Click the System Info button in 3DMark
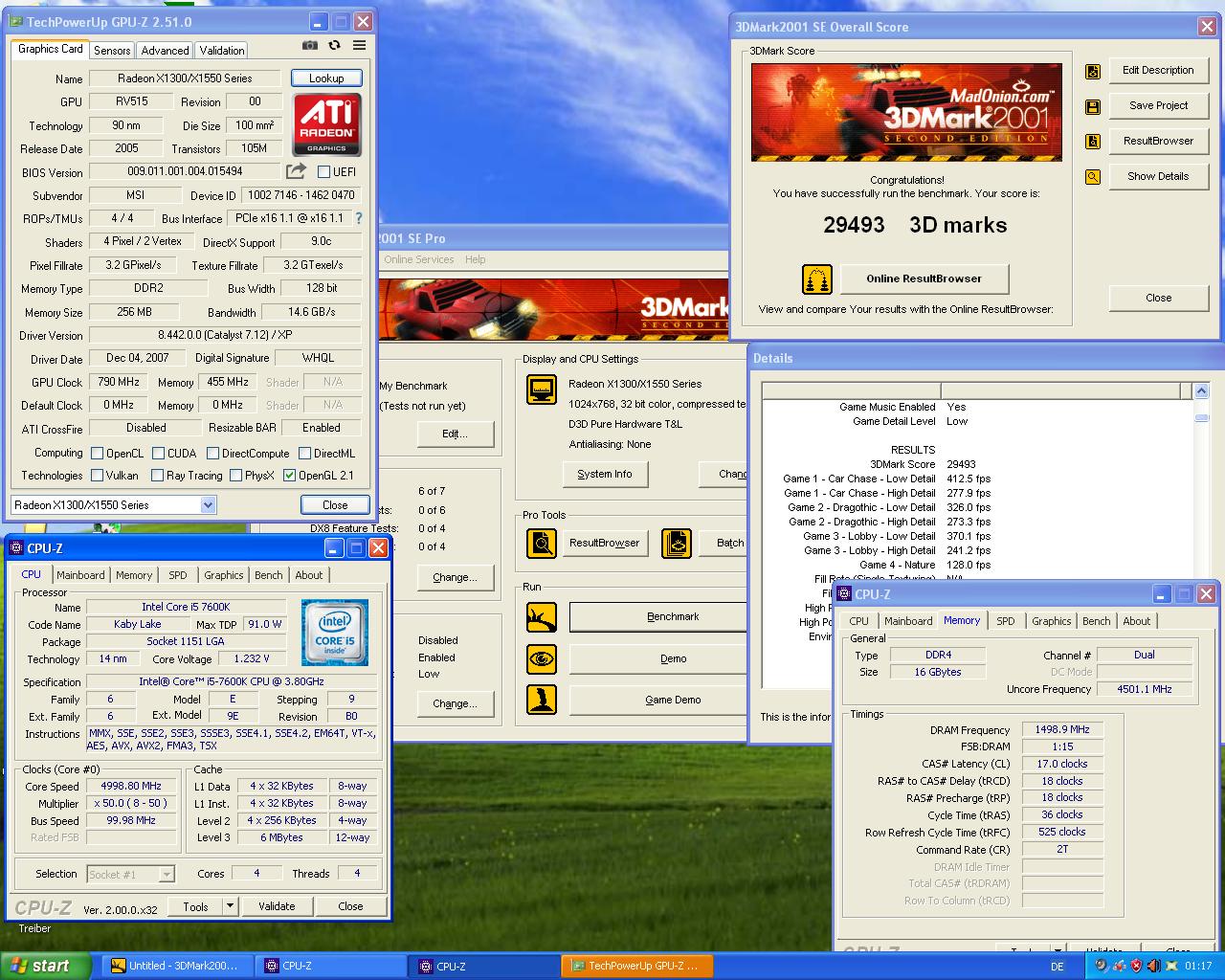Screen dimensions: 1225x980 605,474
